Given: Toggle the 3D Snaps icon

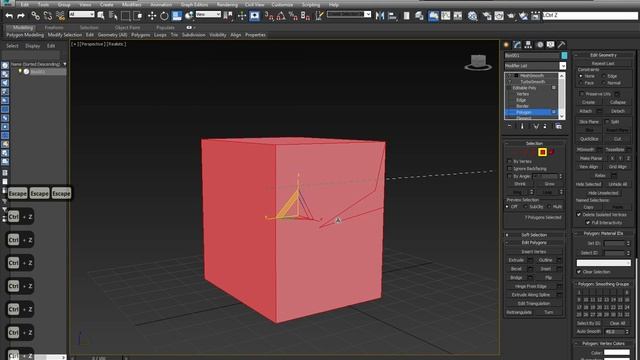Looking at the screenshot, I should pos(269,16).
